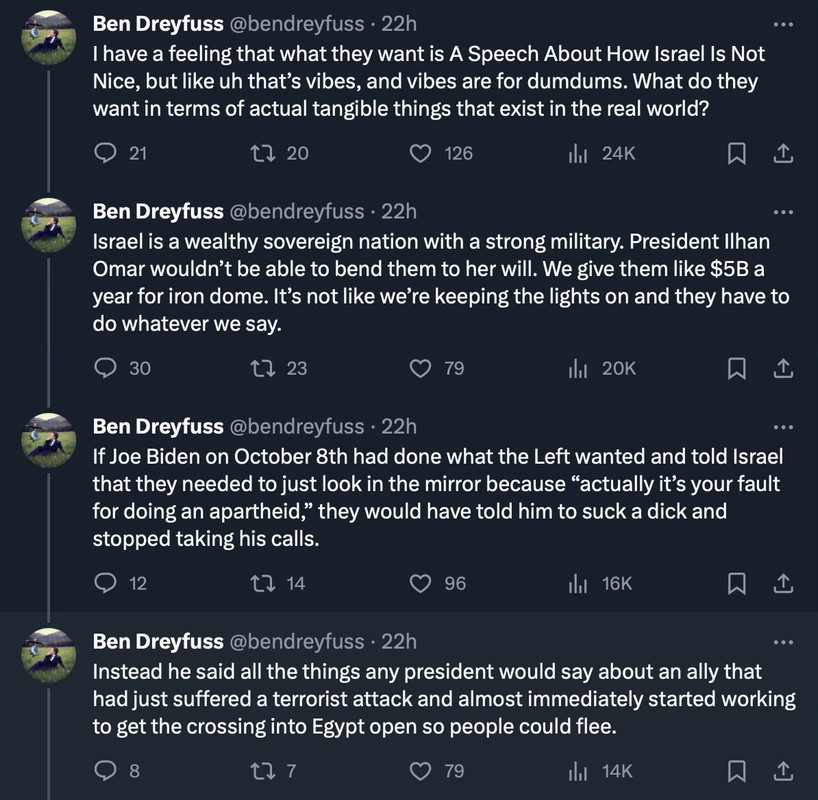This screenshot has height=800, width=818.
Task: Share the Egypt crossing tweet
Action: click(784, 771)
